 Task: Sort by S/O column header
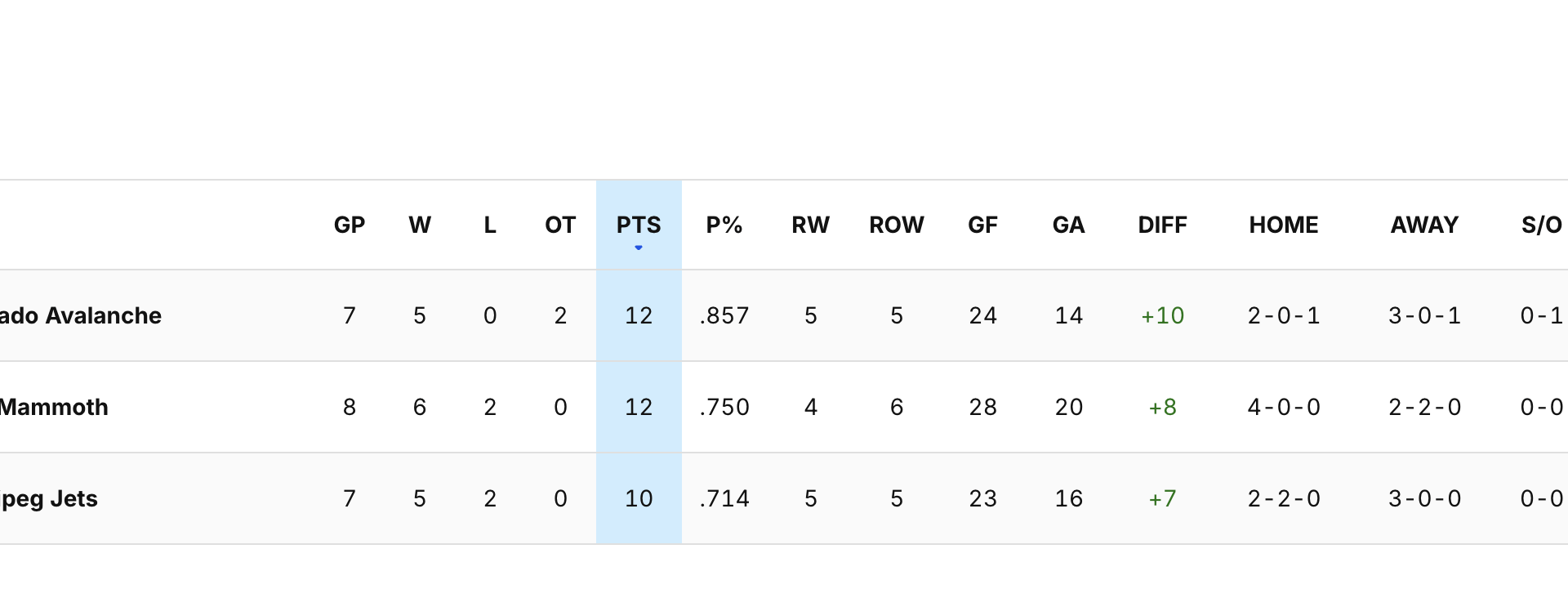tap(1541, 225)
